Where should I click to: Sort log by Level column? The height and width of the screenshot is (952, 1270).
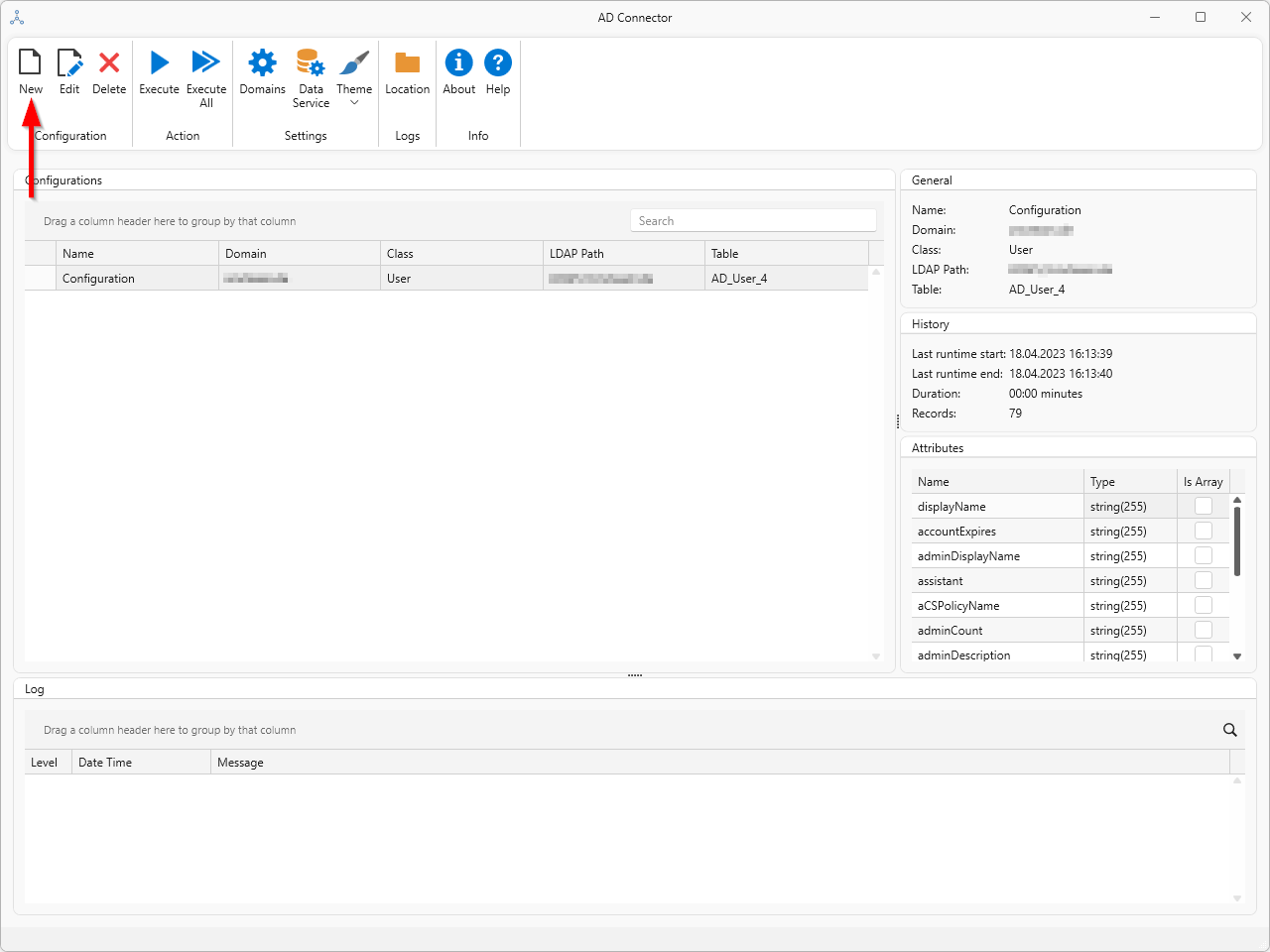[48, 763]
